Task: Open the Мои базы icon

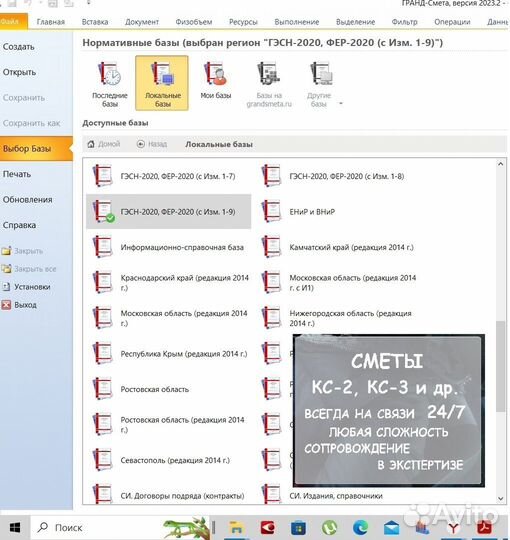Action: coord(216,80)
